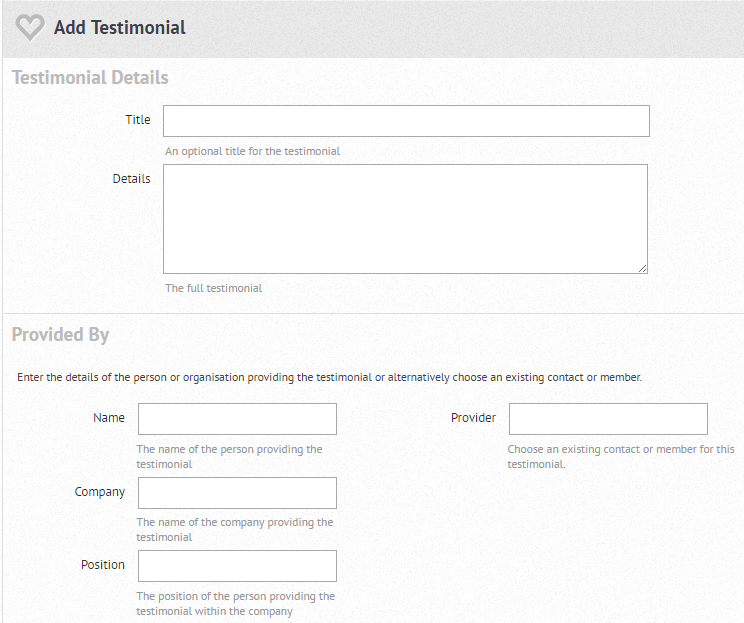Open the Provider lookup field
This screenshot has height=623, width=744.
(x=608, y=419)
